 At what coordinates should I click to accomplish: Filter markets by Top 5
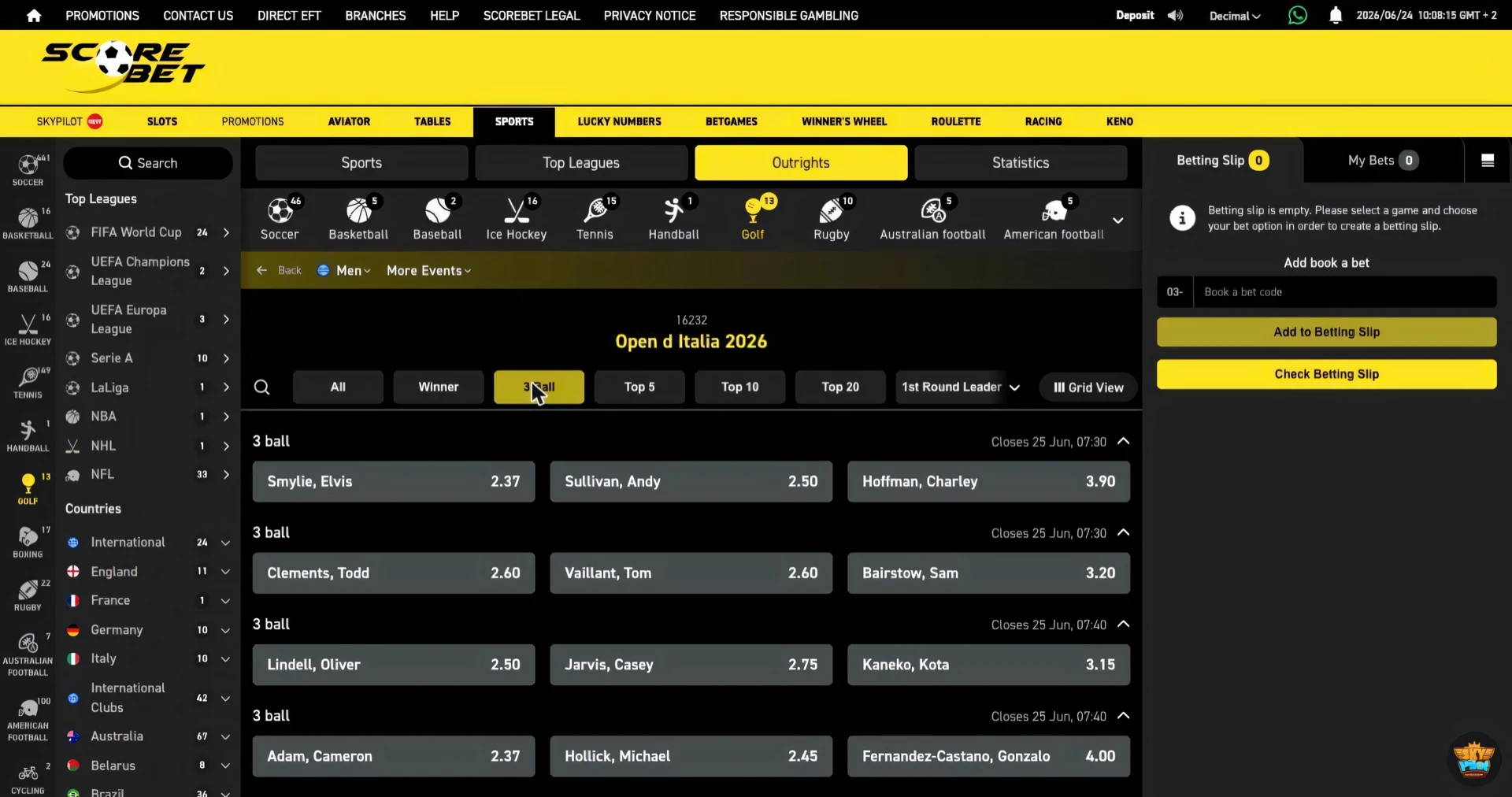639,387
